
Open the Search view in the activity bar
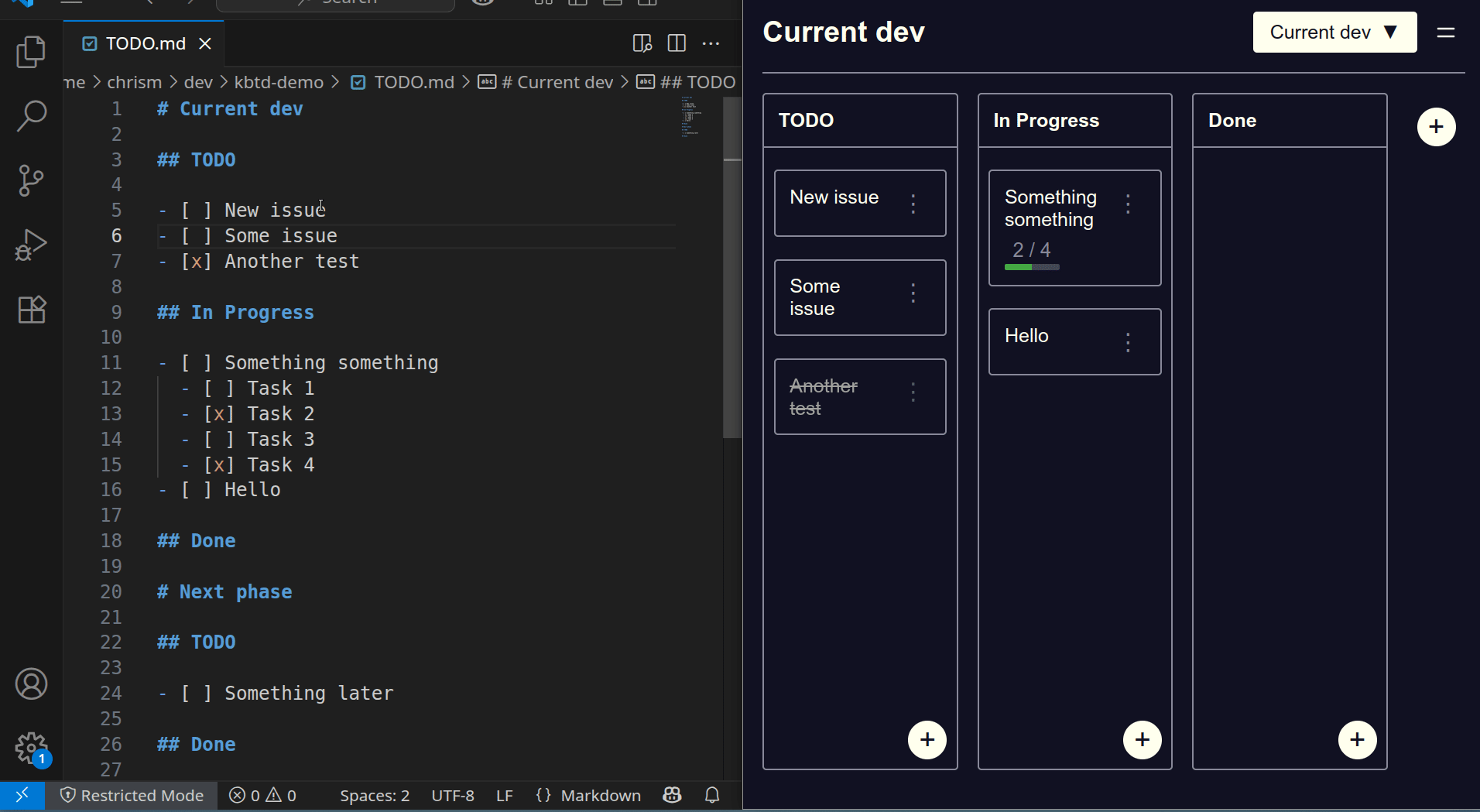point(31,116)
